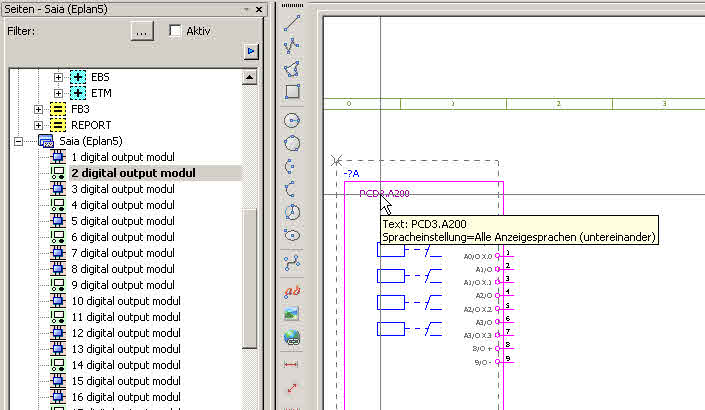Viewport: 705px width, 410px height.
Task: Click the page icon of '1 digital output modul'
Action: 58,157
